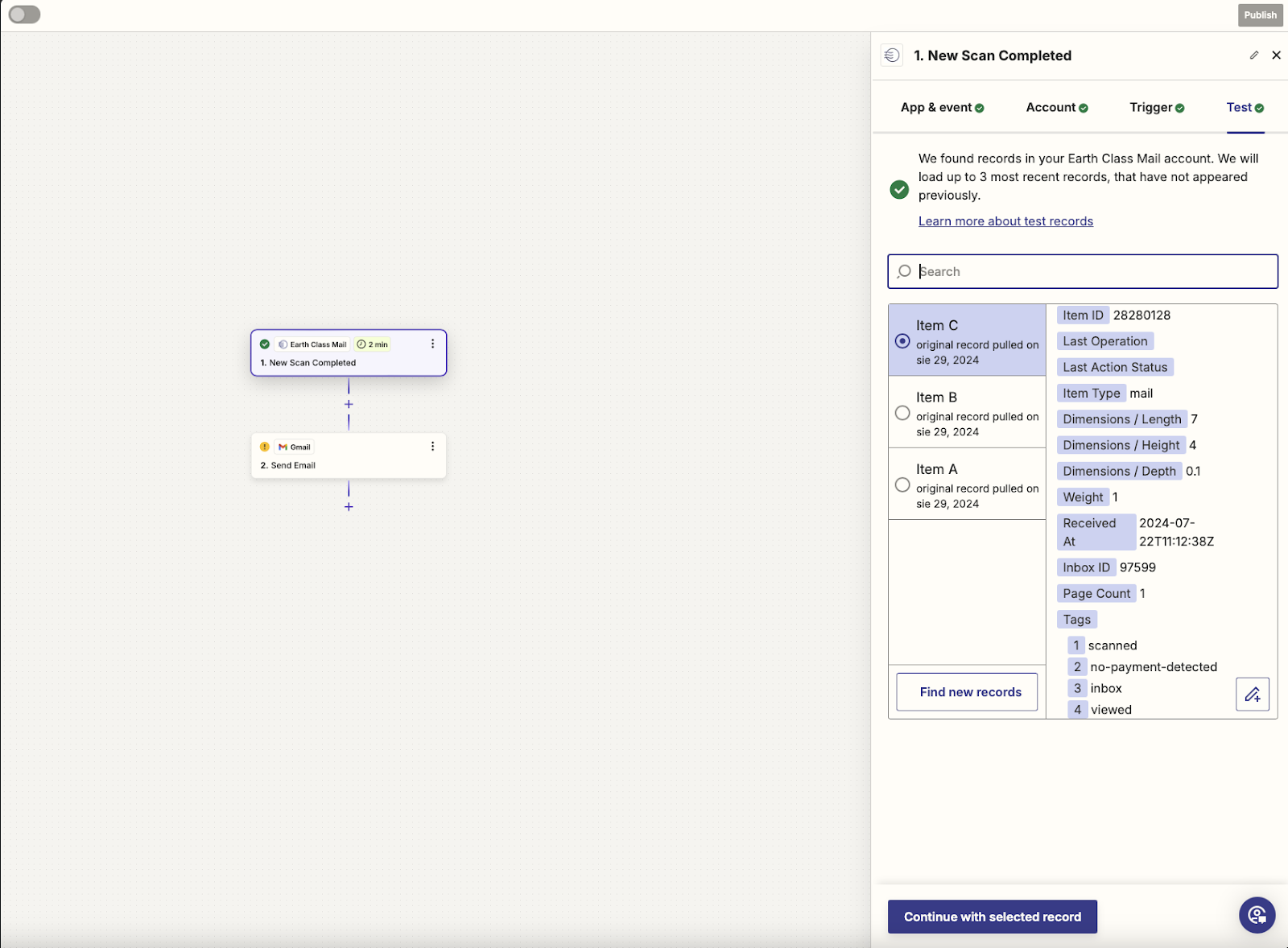The image size is (1288, 948).
Task: Click the Earth Class Mail panel header icon
Action: point(891,56)
